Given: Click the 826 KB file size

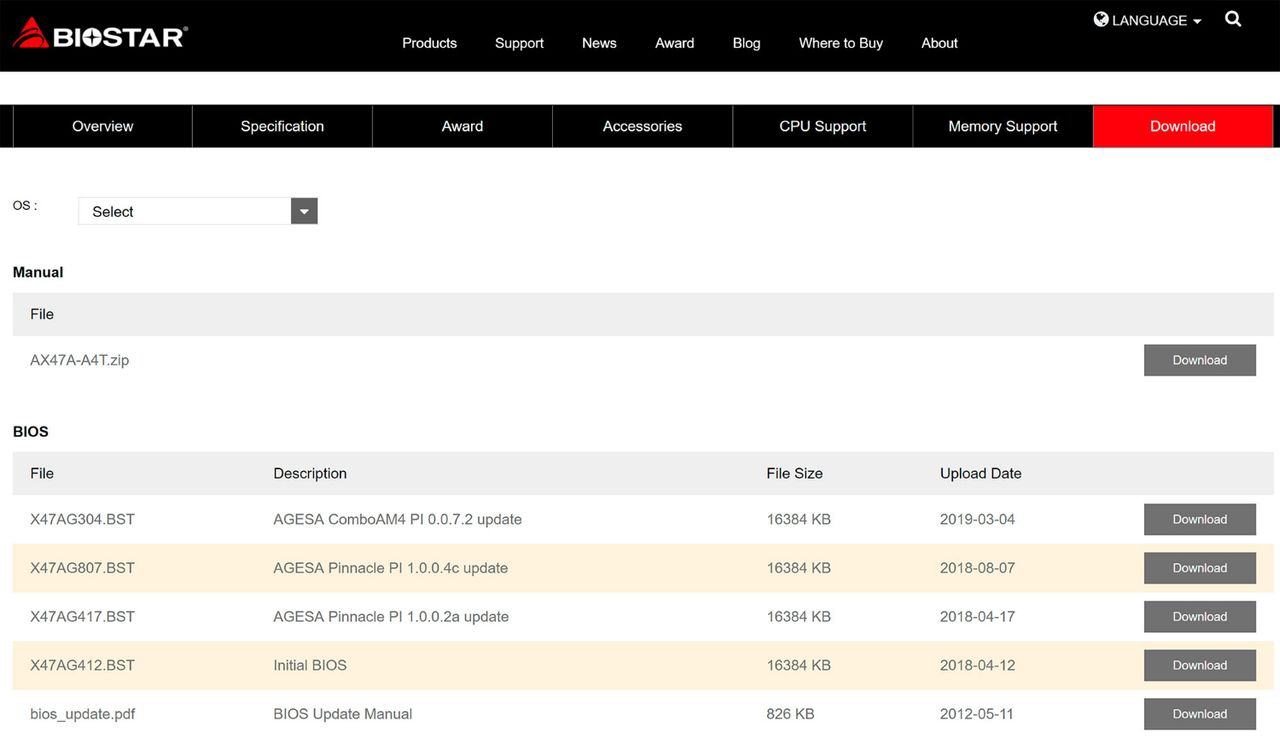Looking at the screenshot, I should [790, 714].
